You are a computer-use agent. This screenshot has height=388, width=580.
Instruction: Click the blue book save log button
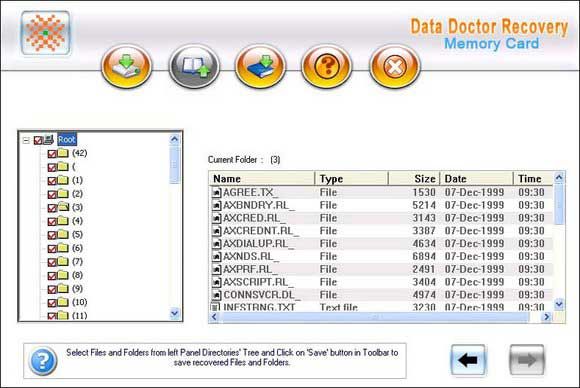[260, 67]
